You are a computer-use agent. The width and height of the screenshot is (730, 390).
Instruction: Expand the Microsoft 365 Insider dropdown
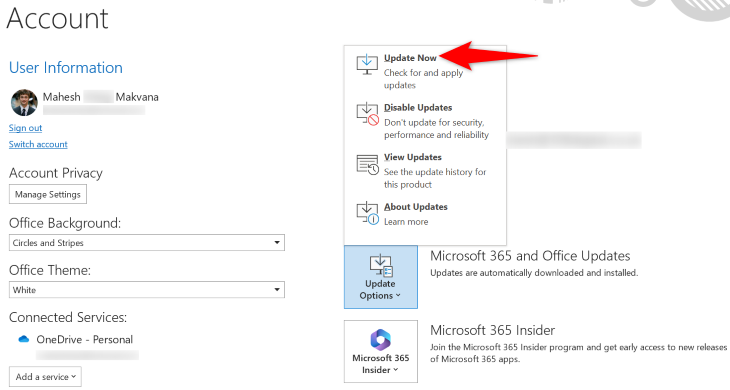tap(381, 351)
